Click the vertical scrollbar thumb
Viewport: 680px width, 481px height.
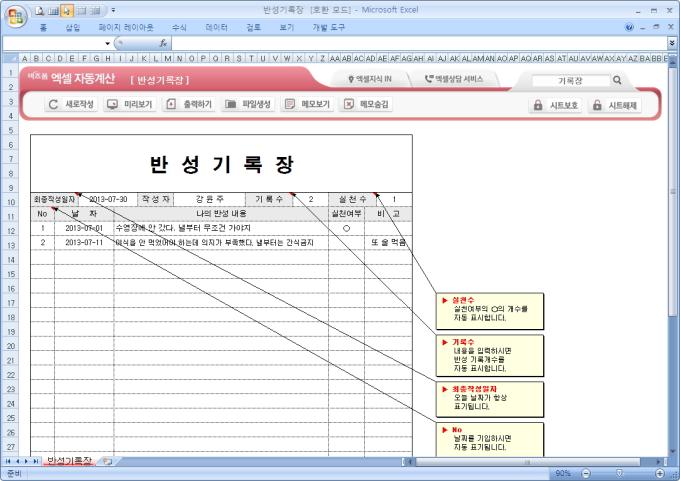click(672, 191)
